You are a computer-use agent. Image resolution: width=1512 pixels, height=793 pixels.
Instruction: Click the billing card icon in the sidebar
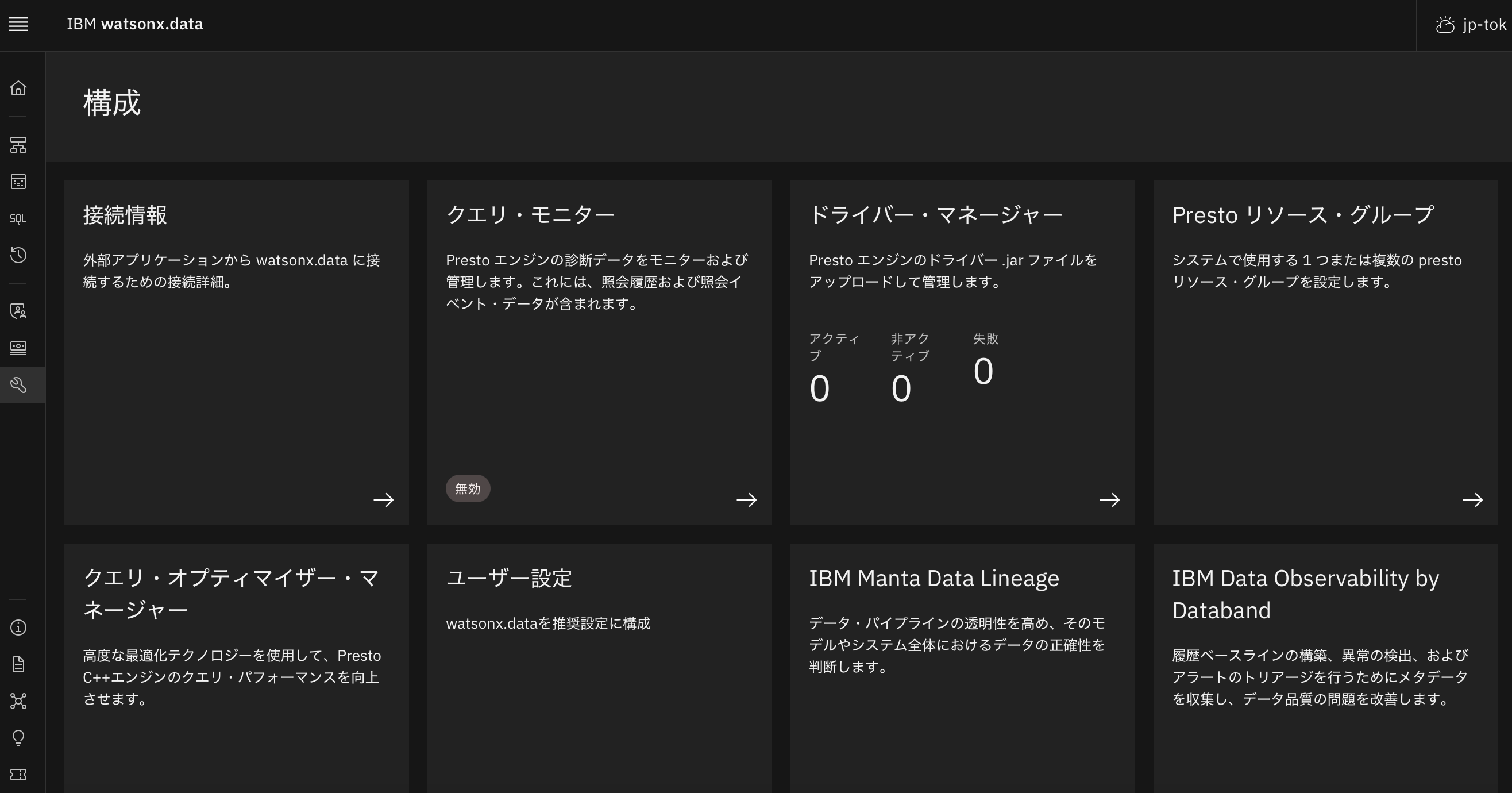[x=18, y=348]
